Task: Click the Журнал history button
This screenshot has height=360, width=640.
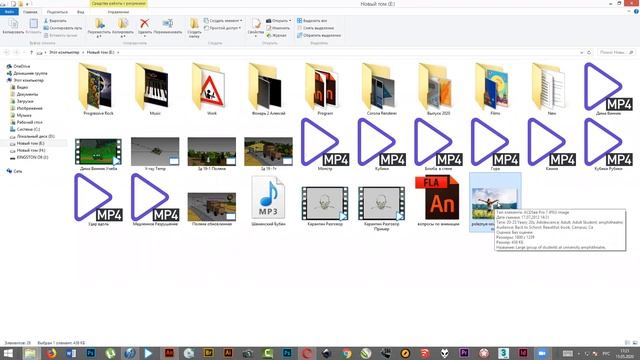Action: point(277,35)
